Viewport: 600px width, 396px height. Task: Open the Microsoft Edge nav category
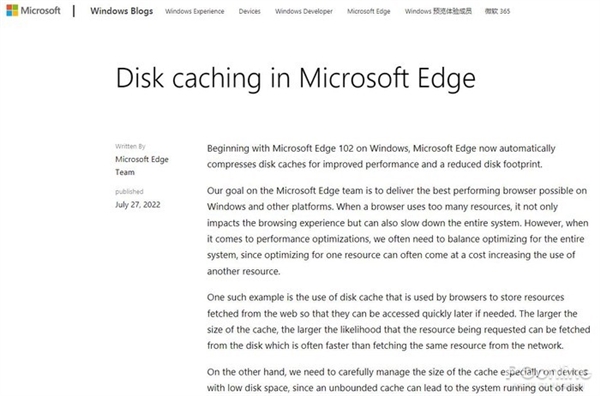click(x=368, y=11)
